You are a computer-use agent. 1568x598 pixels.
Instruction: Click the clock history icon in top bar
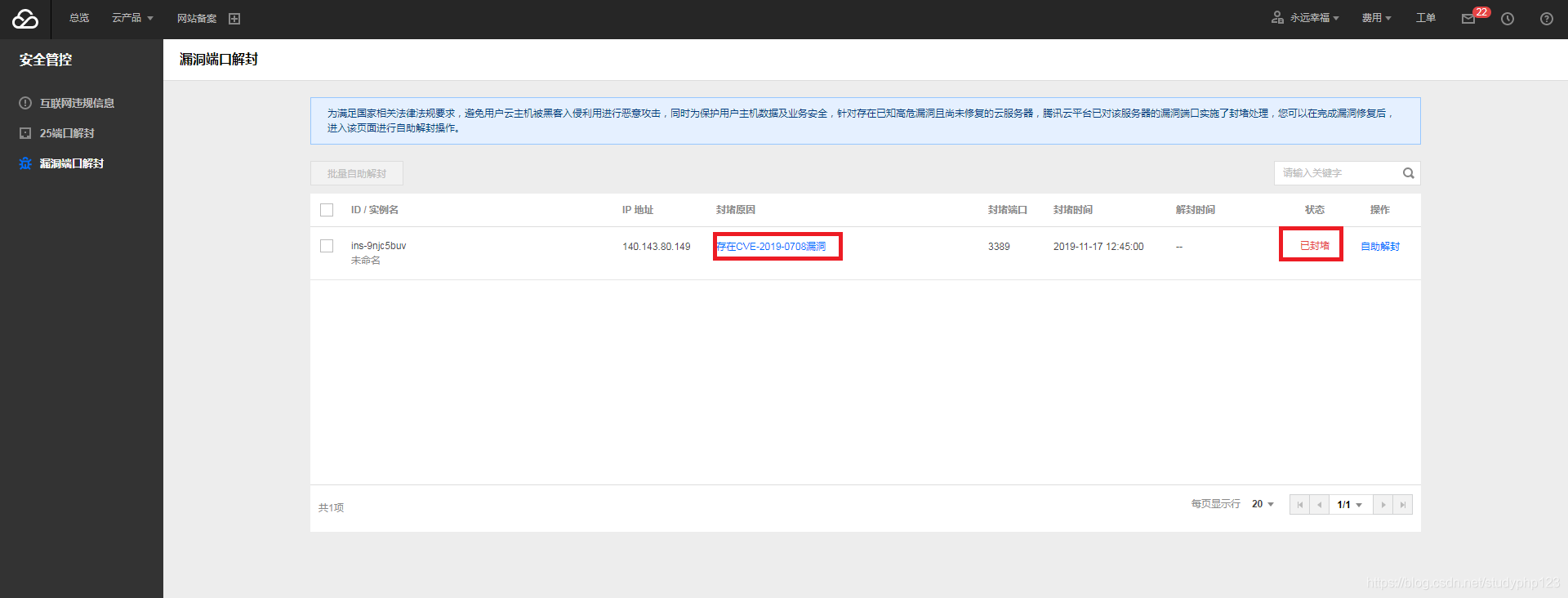1508,19
